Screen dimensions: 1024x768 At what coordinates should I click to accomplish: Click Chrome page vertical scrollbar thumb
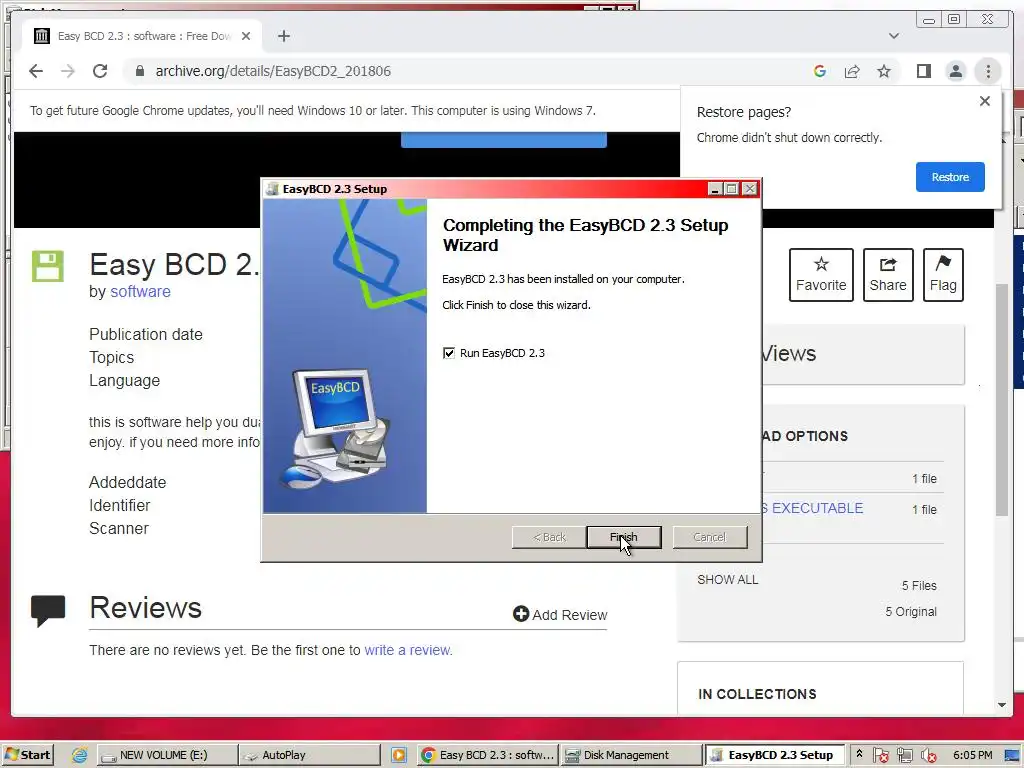coord(1002,400)
